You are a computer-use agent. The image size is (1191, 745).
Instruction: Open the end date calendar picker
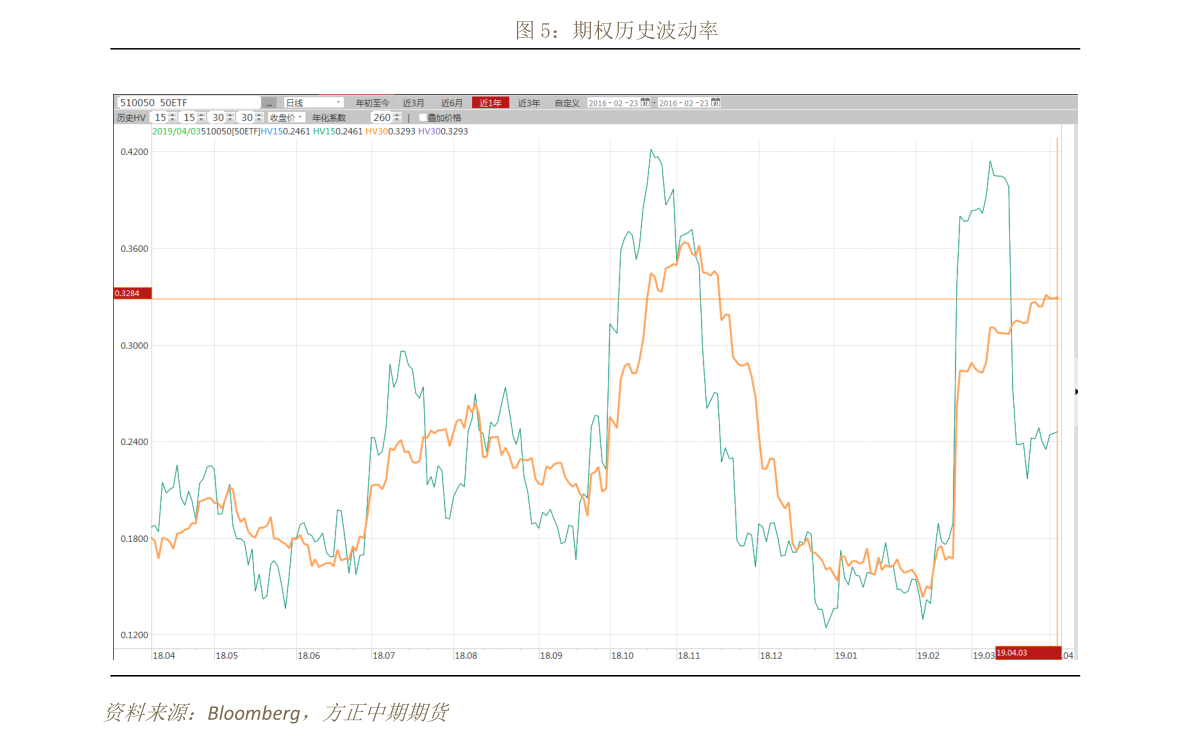(716, 103)
